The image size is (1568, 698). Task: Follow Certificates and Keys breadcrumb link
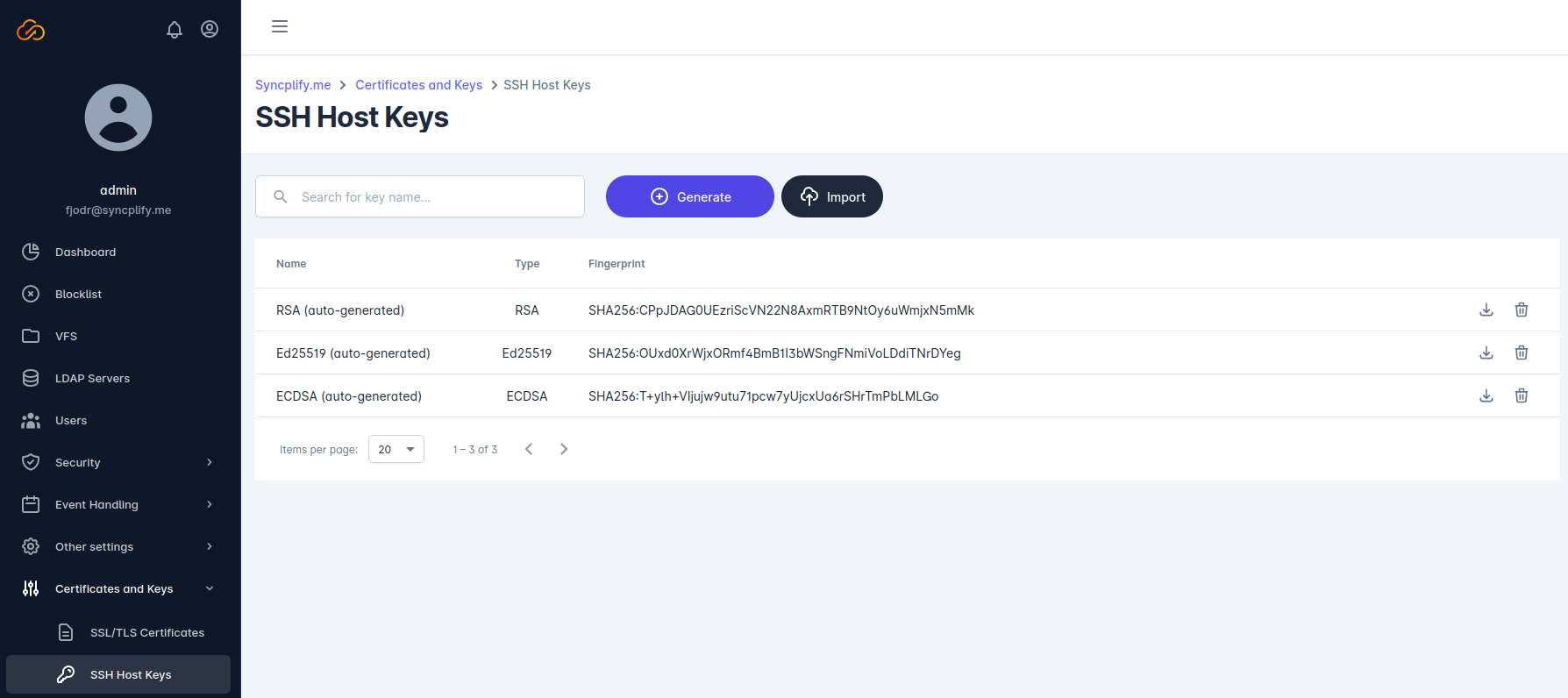coord(419,85)
